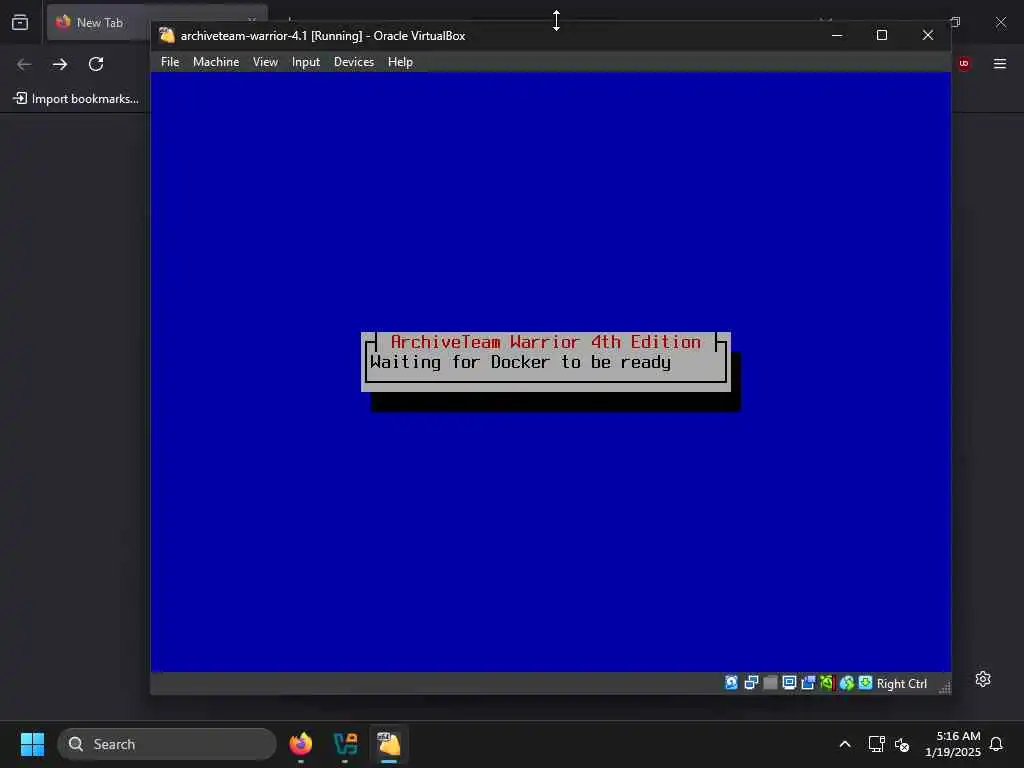Click the Right Ctrl host key label
Screen dimensions: 1024x768
[901, 684]
